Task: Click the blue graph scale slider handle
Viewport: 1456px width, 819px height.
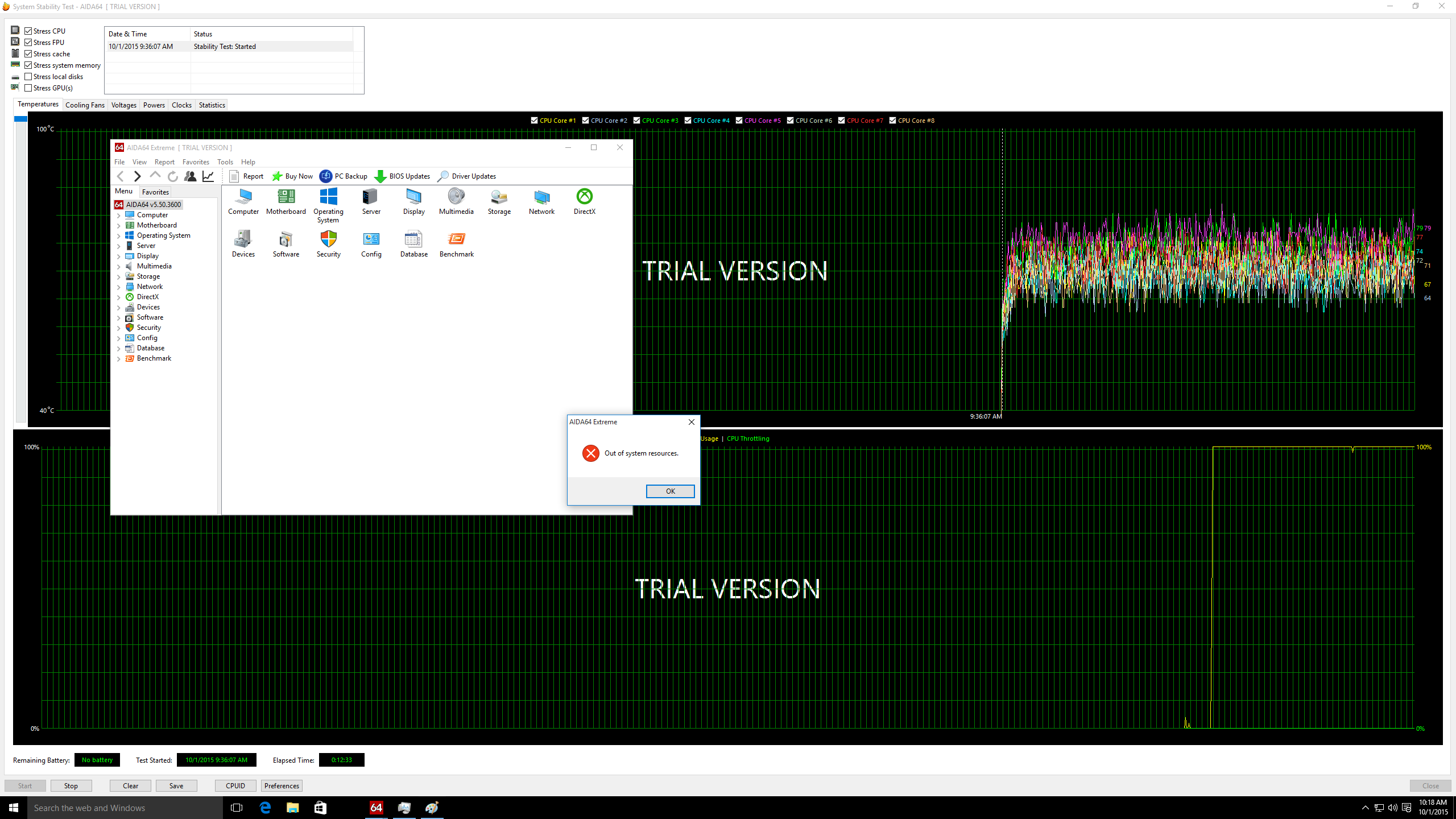Action: [x=20, y=119]
